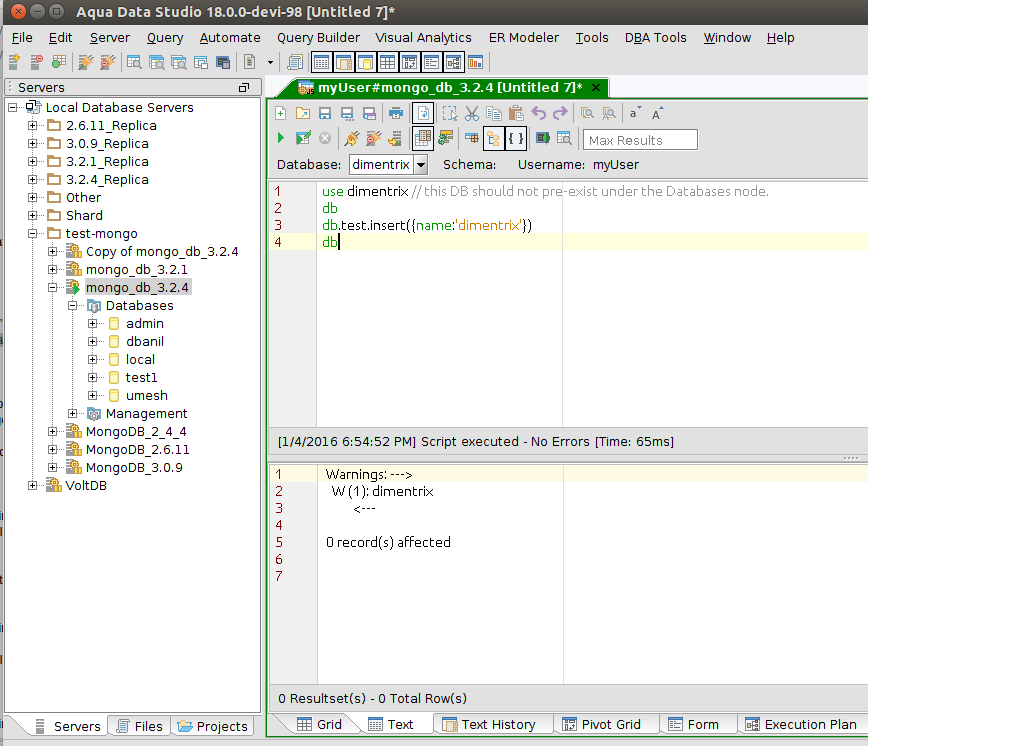Toggle the tree results view button
1016x746 pixels.
(494, 137)
